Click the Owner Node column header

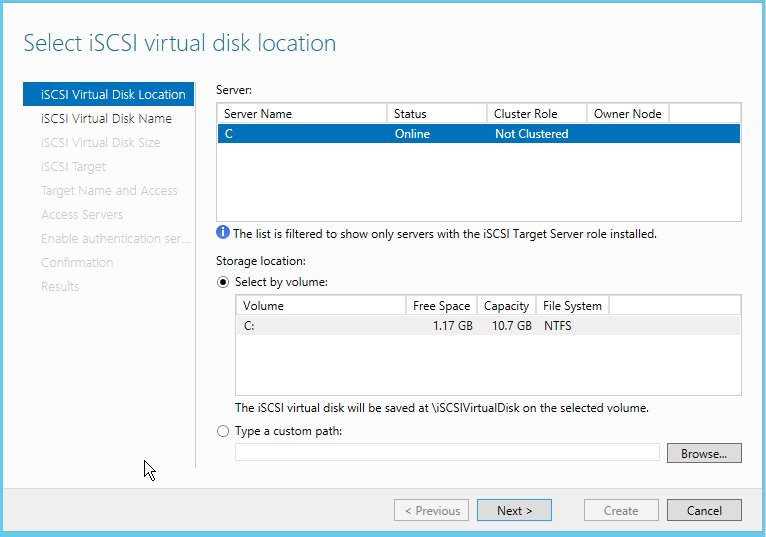click(x=627, y=114)
